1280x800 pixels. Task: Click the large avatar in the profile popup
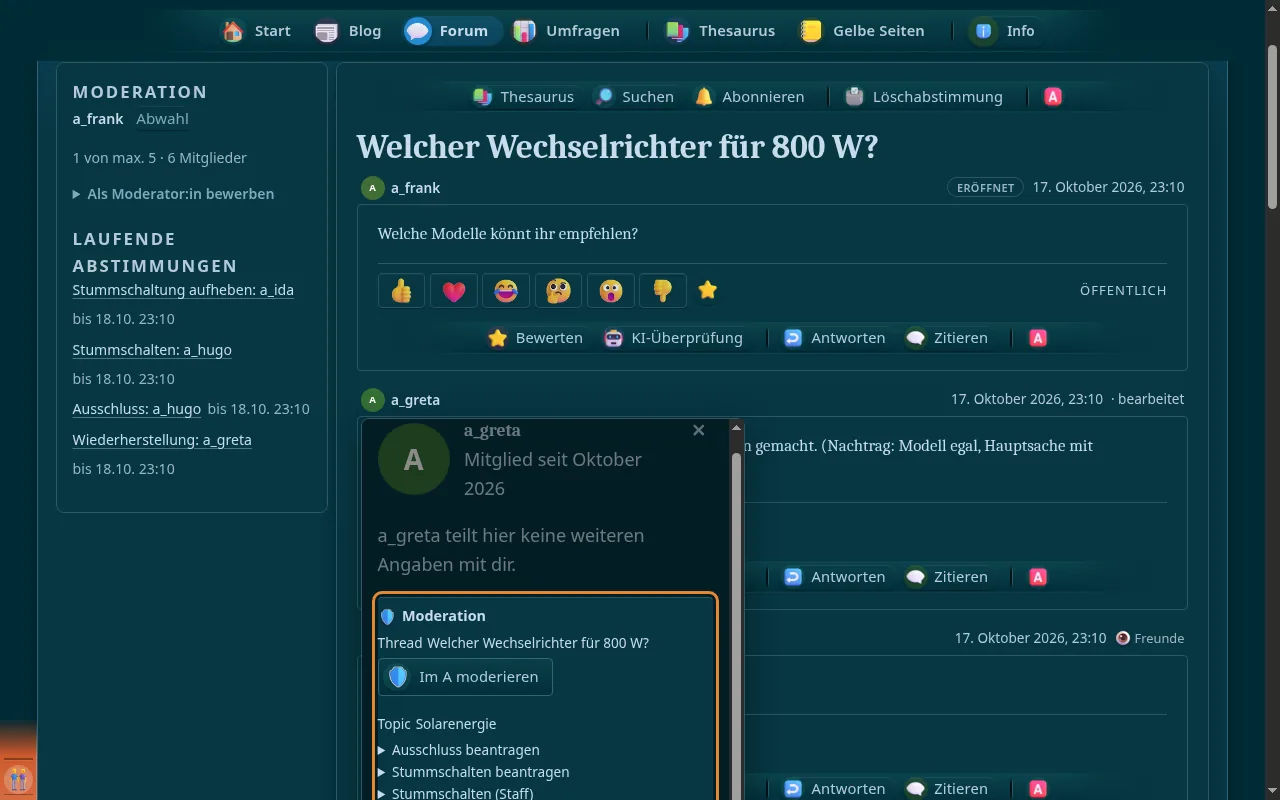(x=413, y=459)
